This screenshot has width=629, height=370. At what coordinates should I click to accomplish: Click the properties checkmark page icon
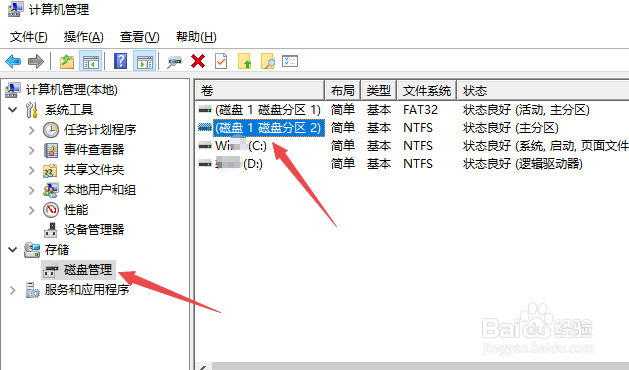[x=221, y=61]
